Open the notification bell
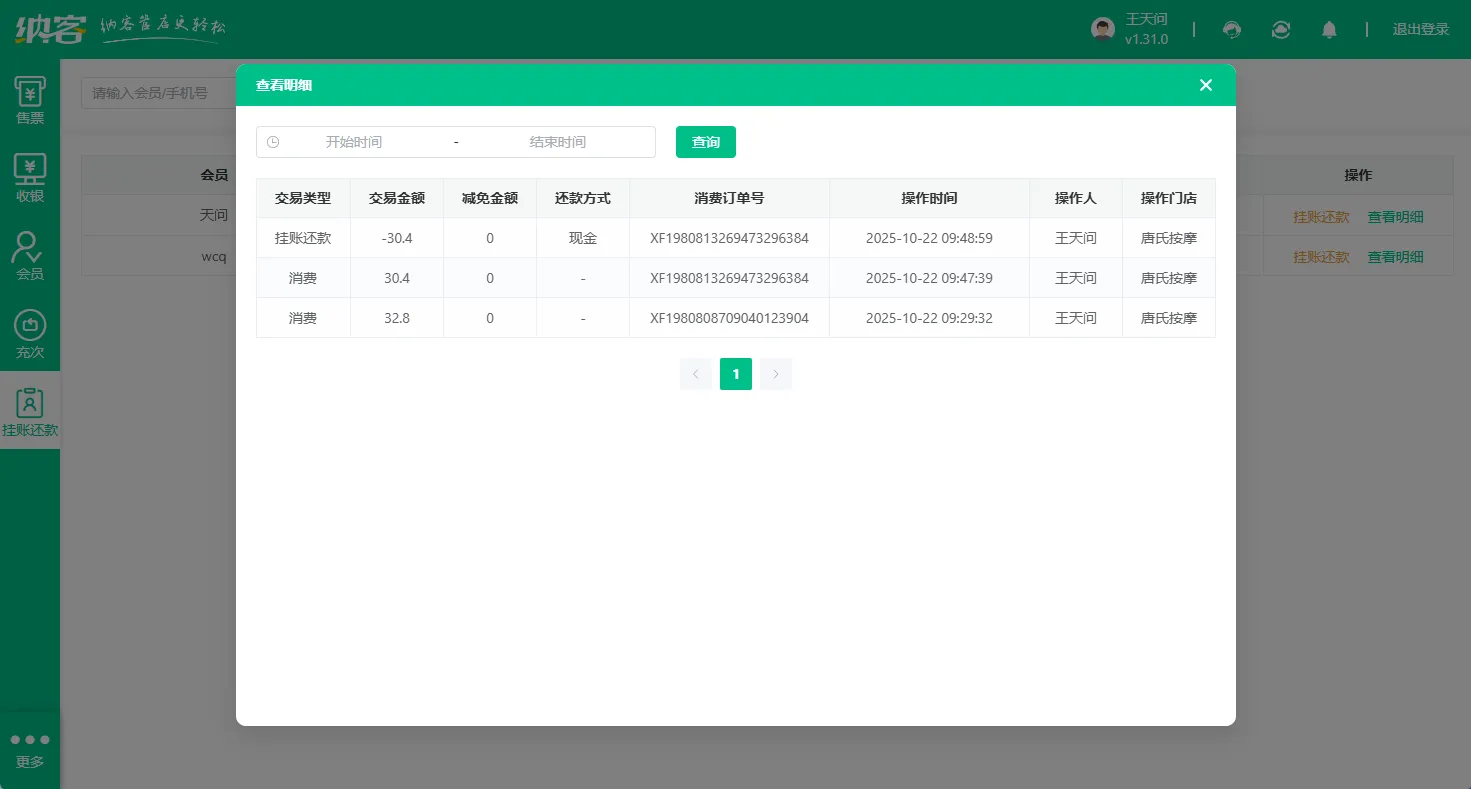 pyautogui.click(x=1329, y=30)
